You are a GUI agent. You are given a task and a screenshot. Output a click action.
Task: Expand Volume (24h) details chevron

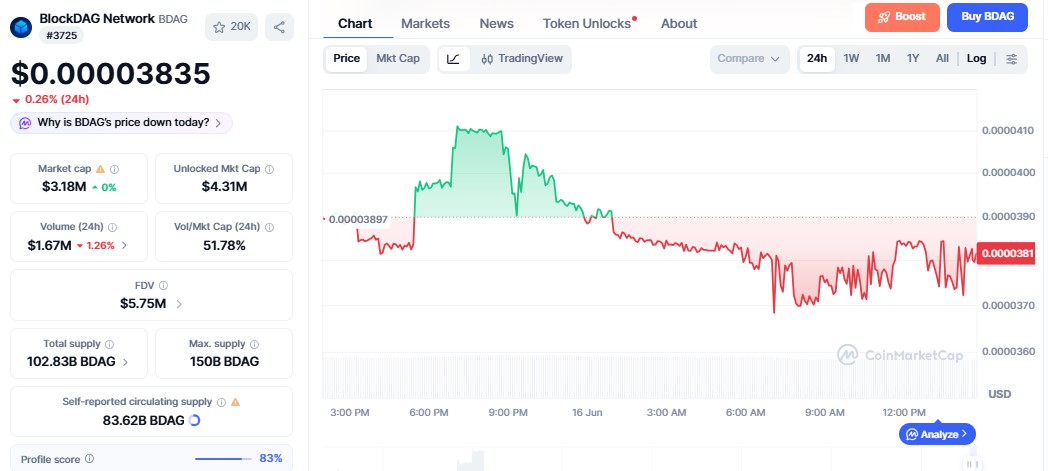point(124,246)
